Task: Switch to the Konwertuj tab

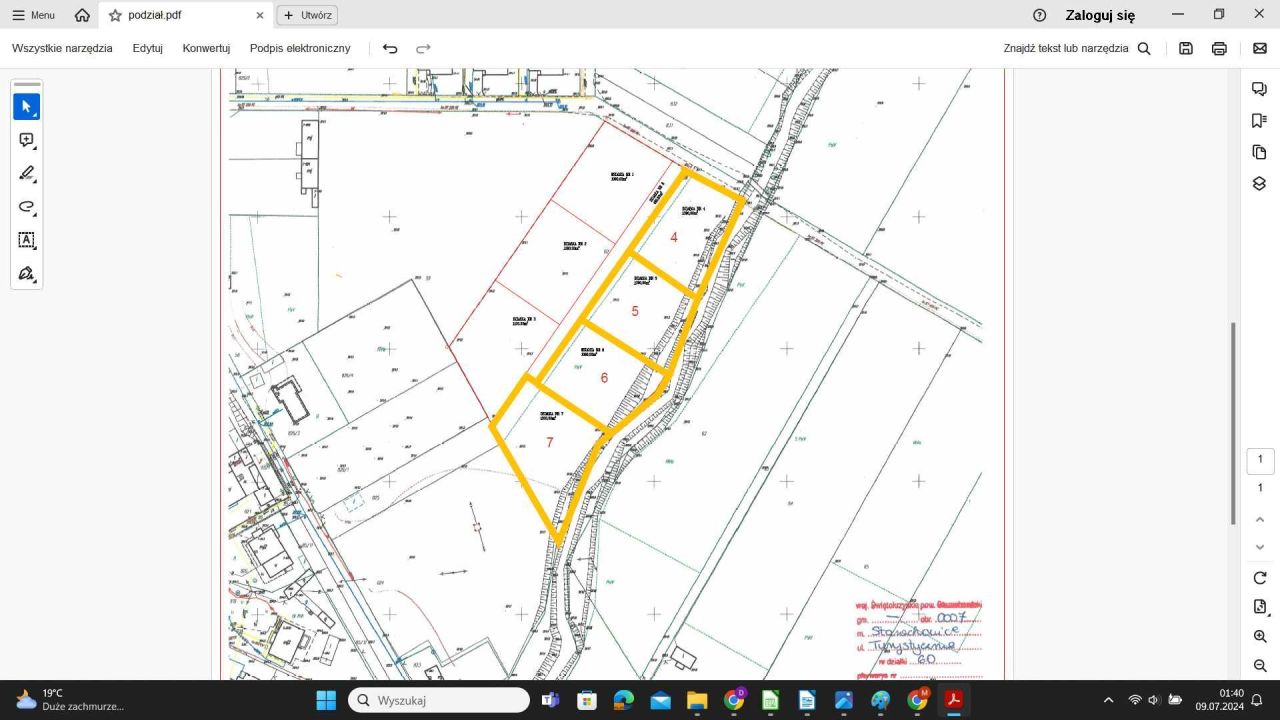Action: [206, 48]
